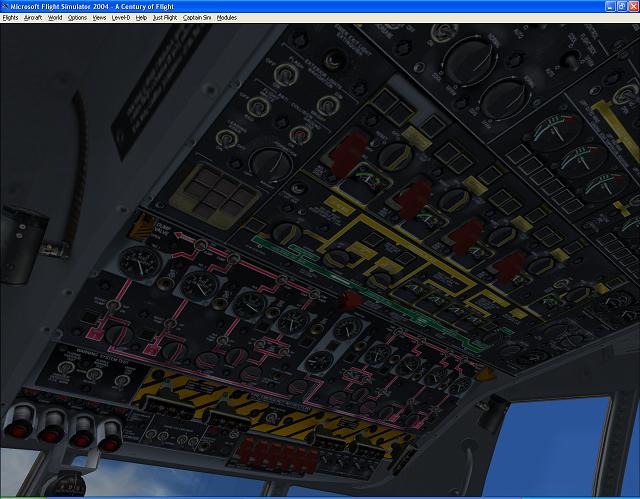
Task: Click the DUMP VALVE label
Action: click(163, 231)
